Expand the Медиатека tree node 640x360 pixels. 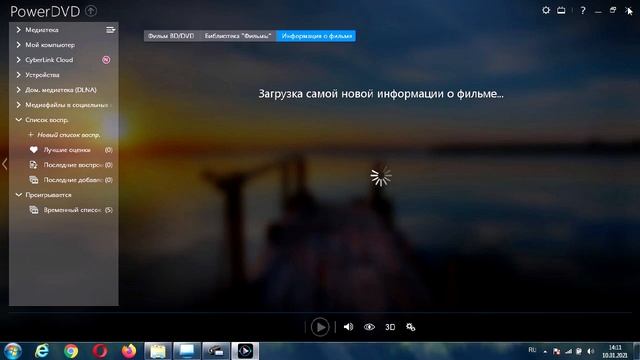pos(18,30)
